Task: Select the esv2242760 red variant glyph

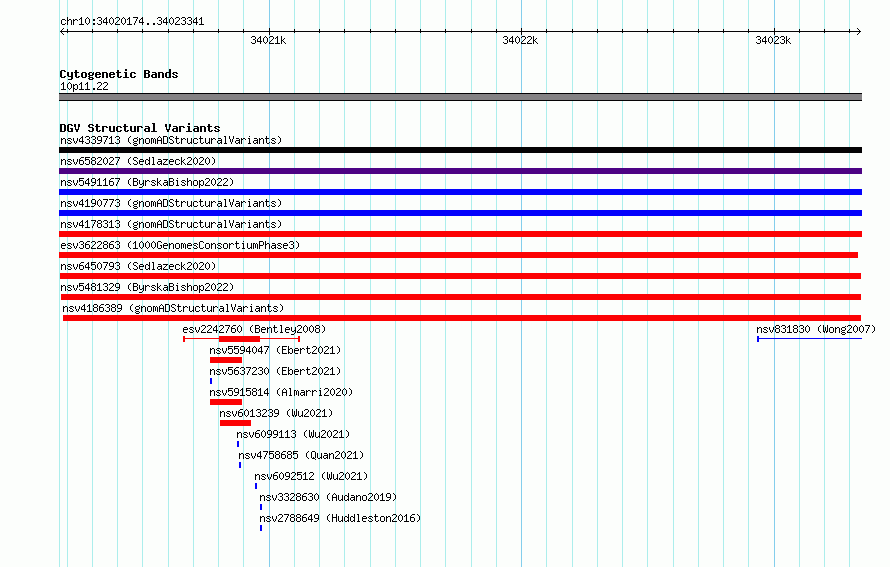Action: point(242,339)
